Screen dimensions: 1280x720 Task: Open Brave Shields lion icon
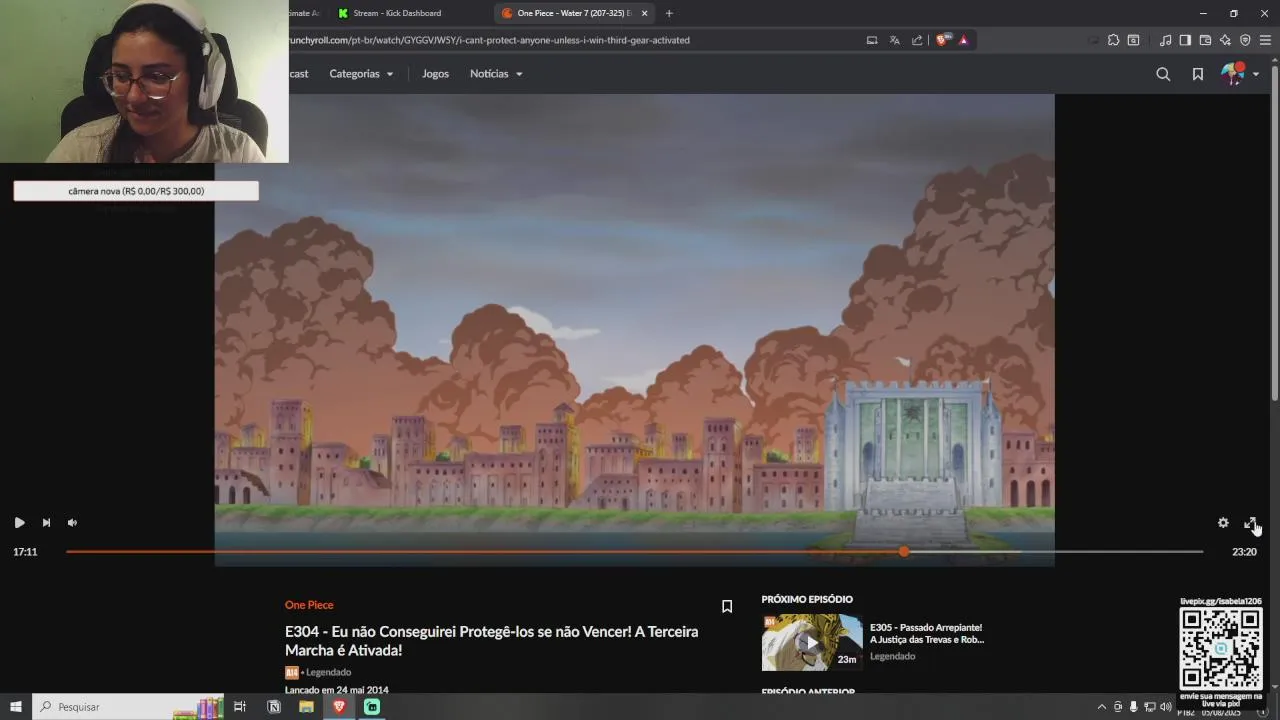point(943,40)
